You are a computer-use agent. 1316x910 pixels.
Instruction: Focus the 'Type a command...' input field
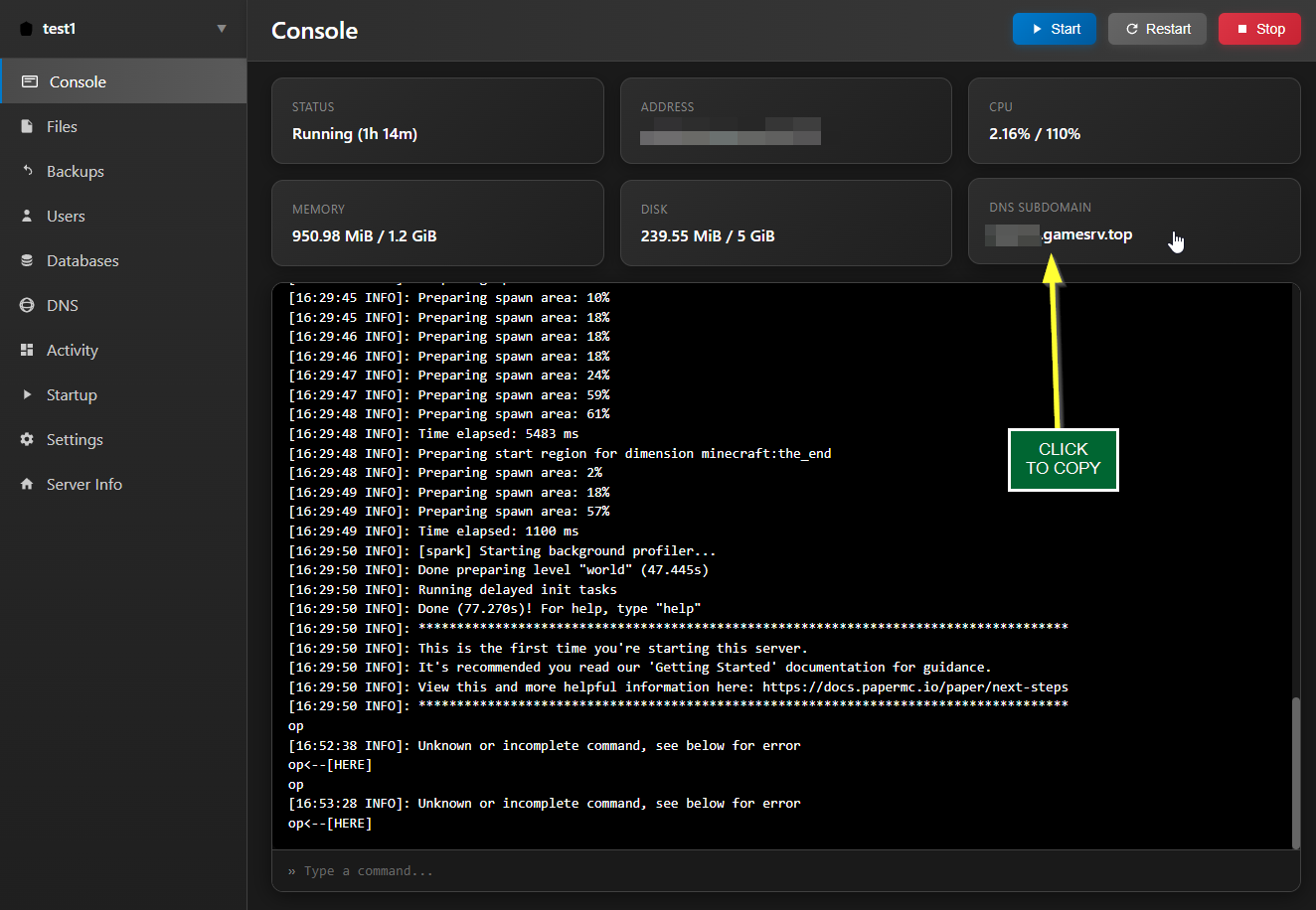point(785,870)
